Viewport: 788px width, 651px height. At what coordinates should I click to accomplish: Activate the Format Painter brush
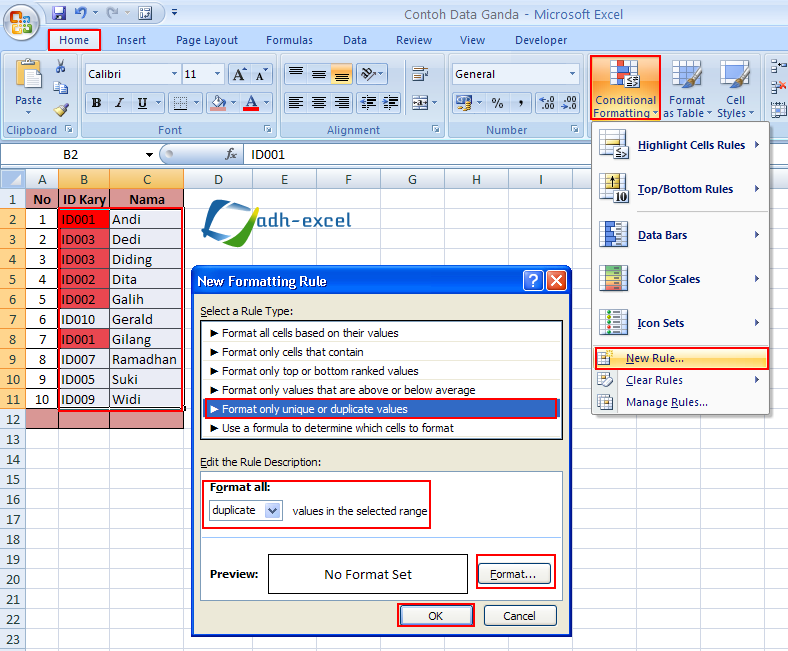(61, 110)
